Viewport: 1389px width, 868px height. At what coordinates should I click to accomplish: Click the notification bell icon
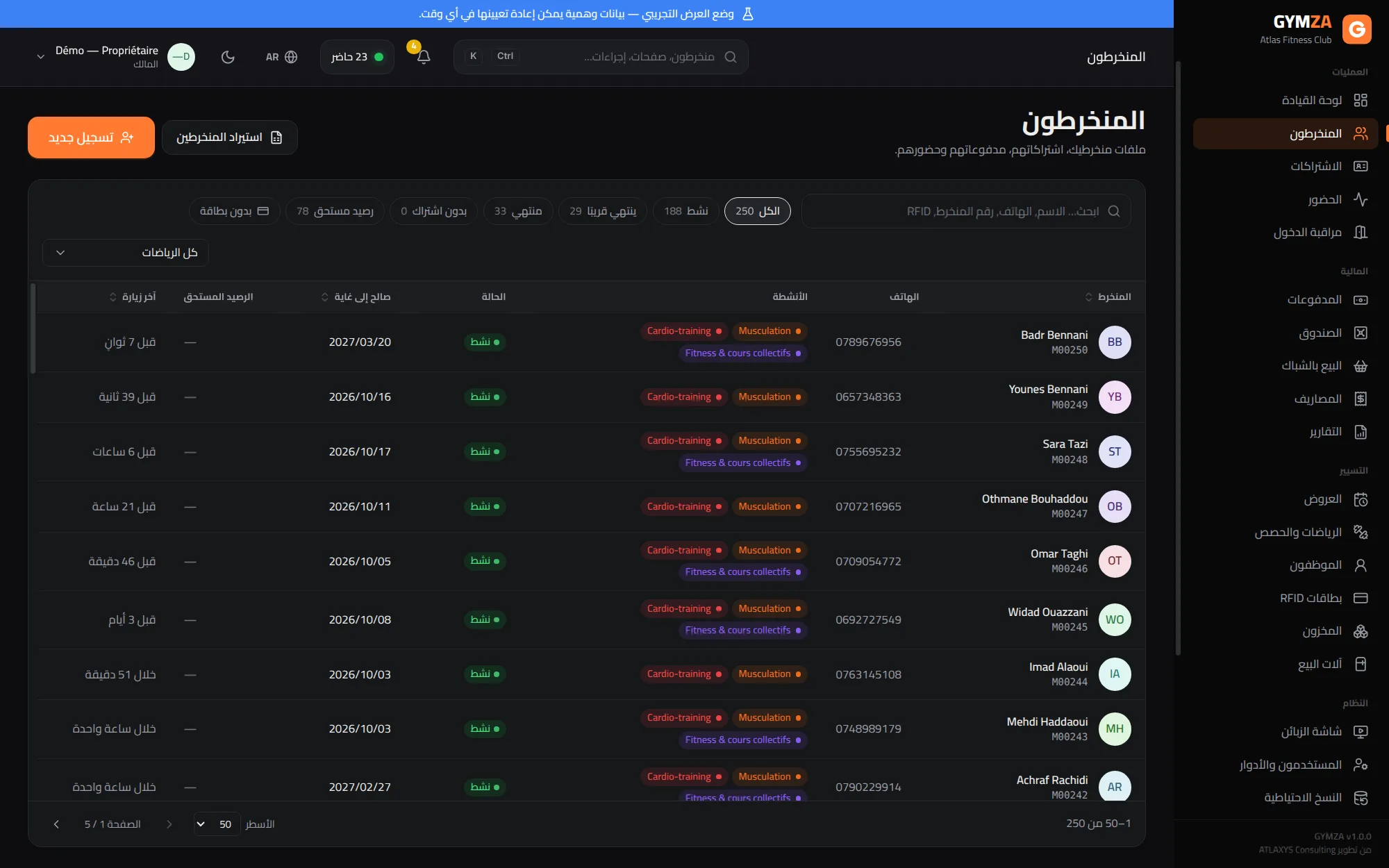coord(424,57)
